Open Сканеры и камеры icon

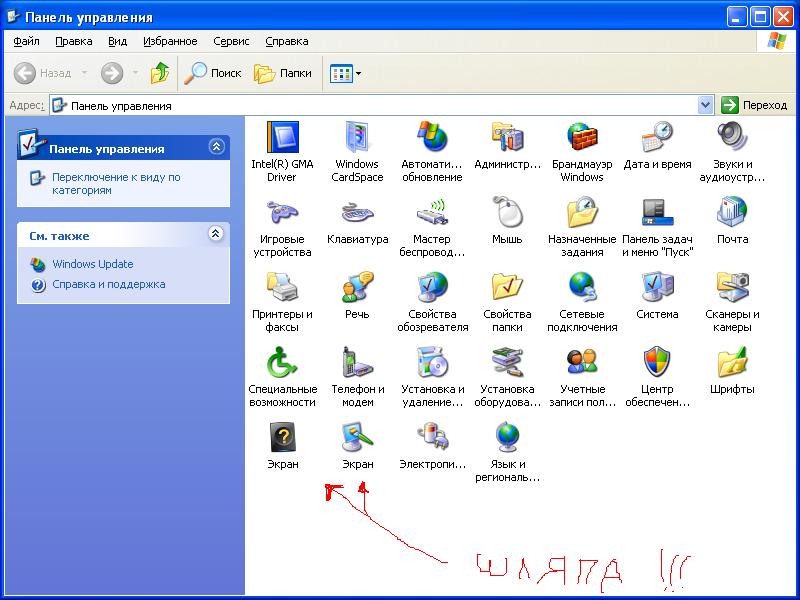[732, 288]
